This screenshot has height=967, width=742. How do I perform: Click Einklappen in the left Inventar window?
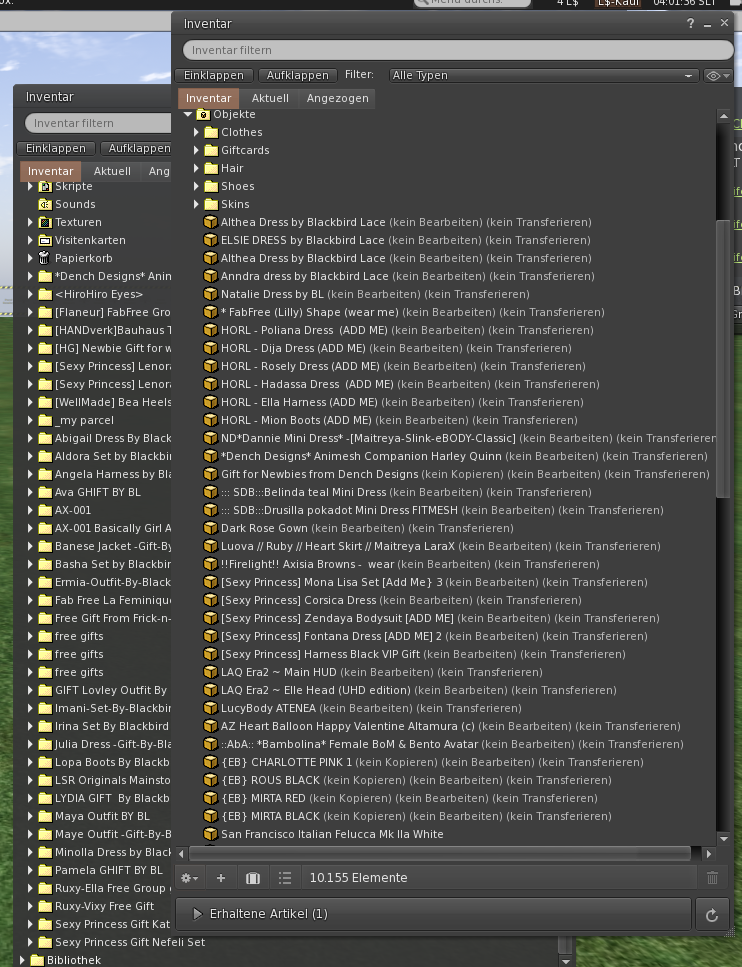[x=56, y=148]
